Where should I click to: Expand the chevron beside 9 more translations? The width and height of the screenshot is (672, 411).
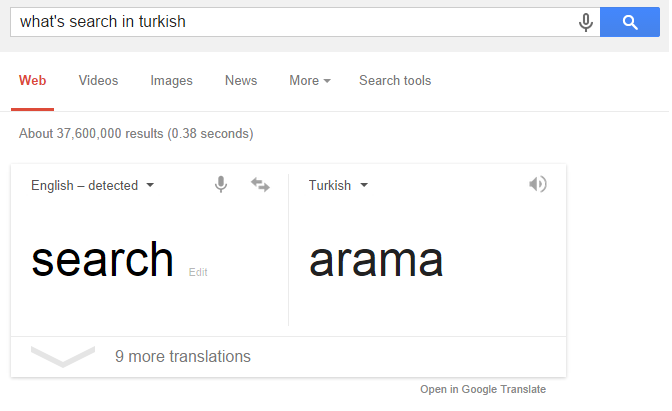click(x=63, y=356)
